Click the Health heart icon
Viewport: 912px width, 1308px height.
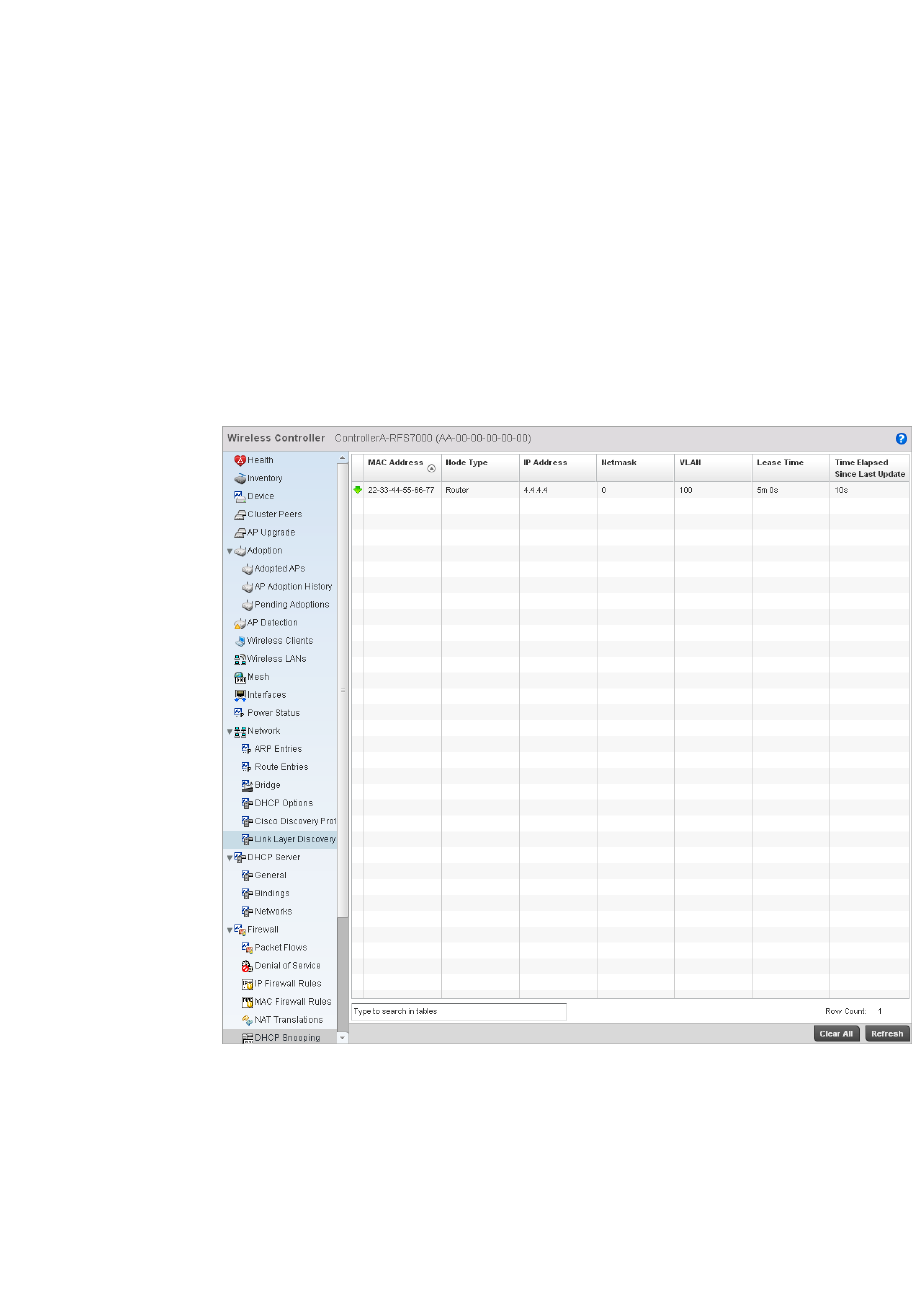(x=240, y=460)
